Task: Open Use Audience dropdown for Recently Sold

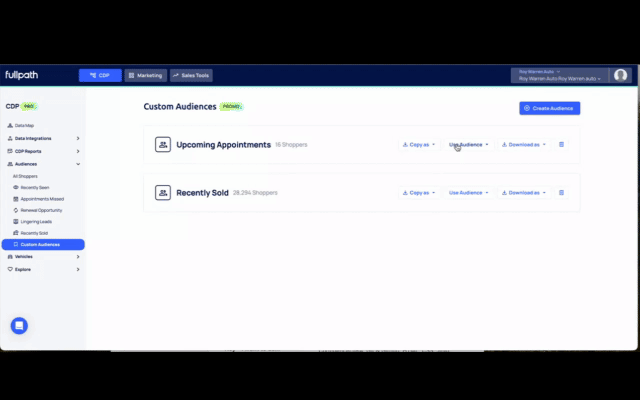Action: click(x=468, y=192)
